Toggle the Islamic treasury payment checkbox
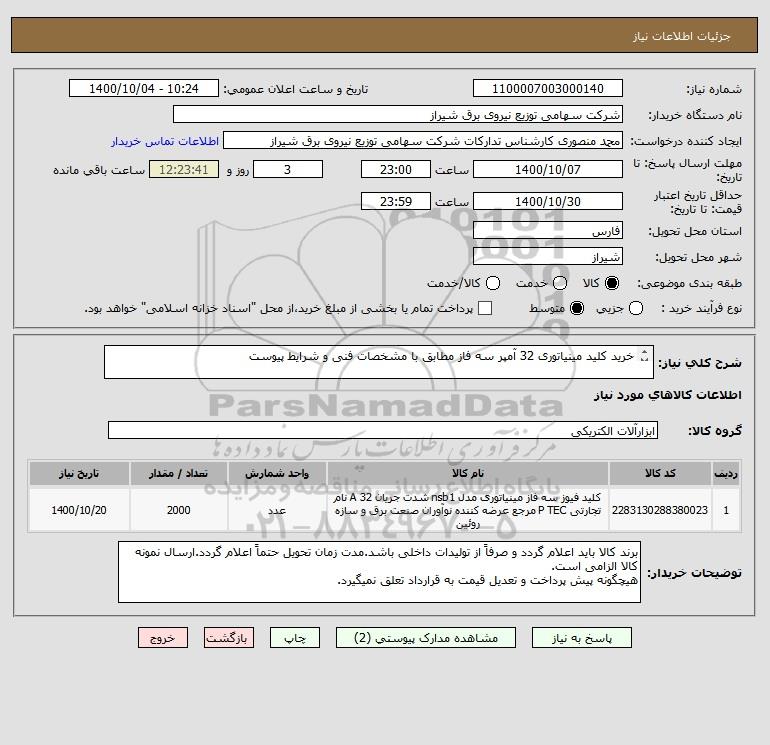 tap(485, 308)
